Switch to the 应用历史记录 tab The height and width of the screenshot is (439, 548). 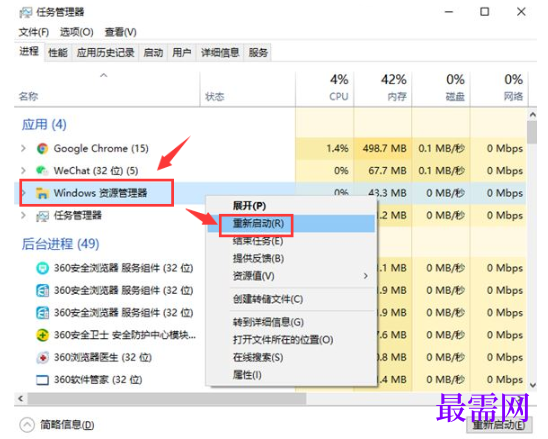106,53
